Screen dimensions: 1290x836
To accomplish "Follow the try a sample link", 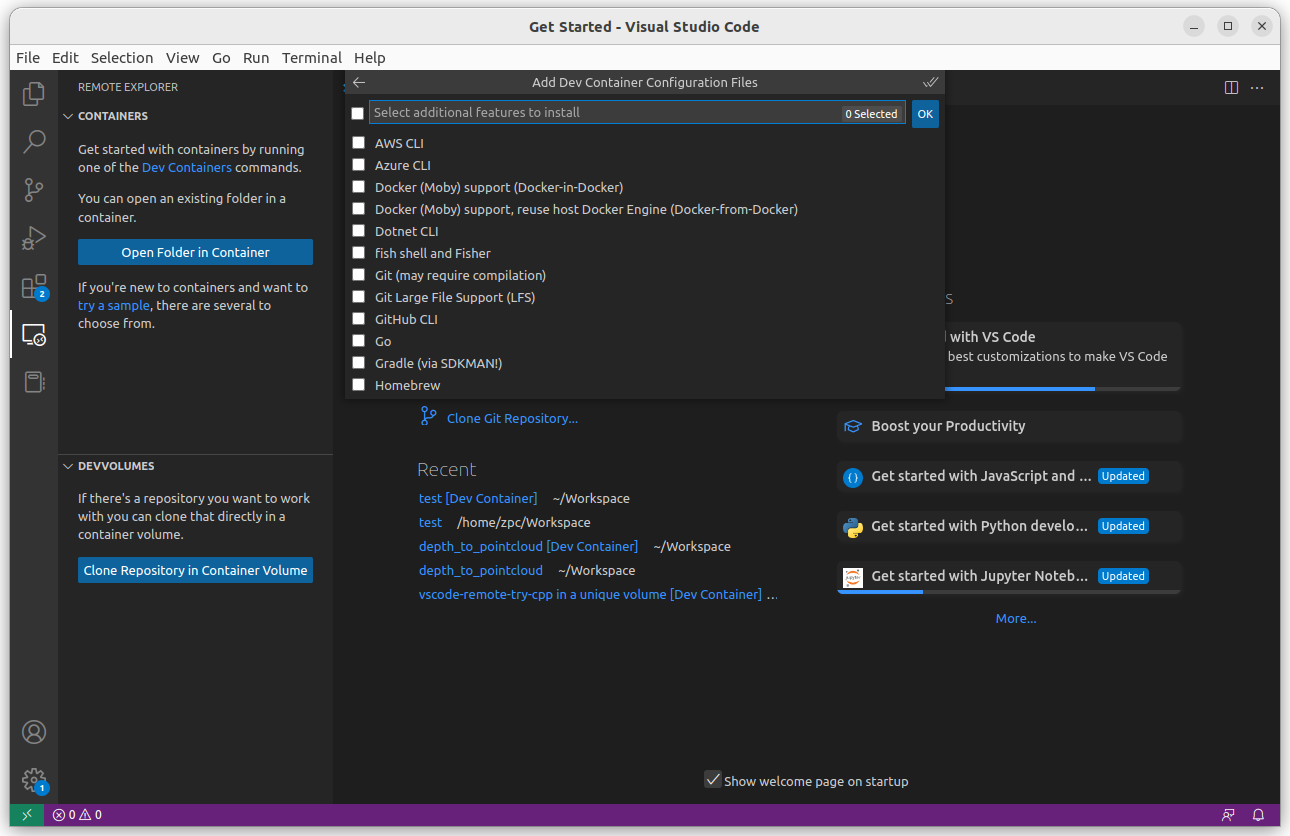I will [114, 305].
